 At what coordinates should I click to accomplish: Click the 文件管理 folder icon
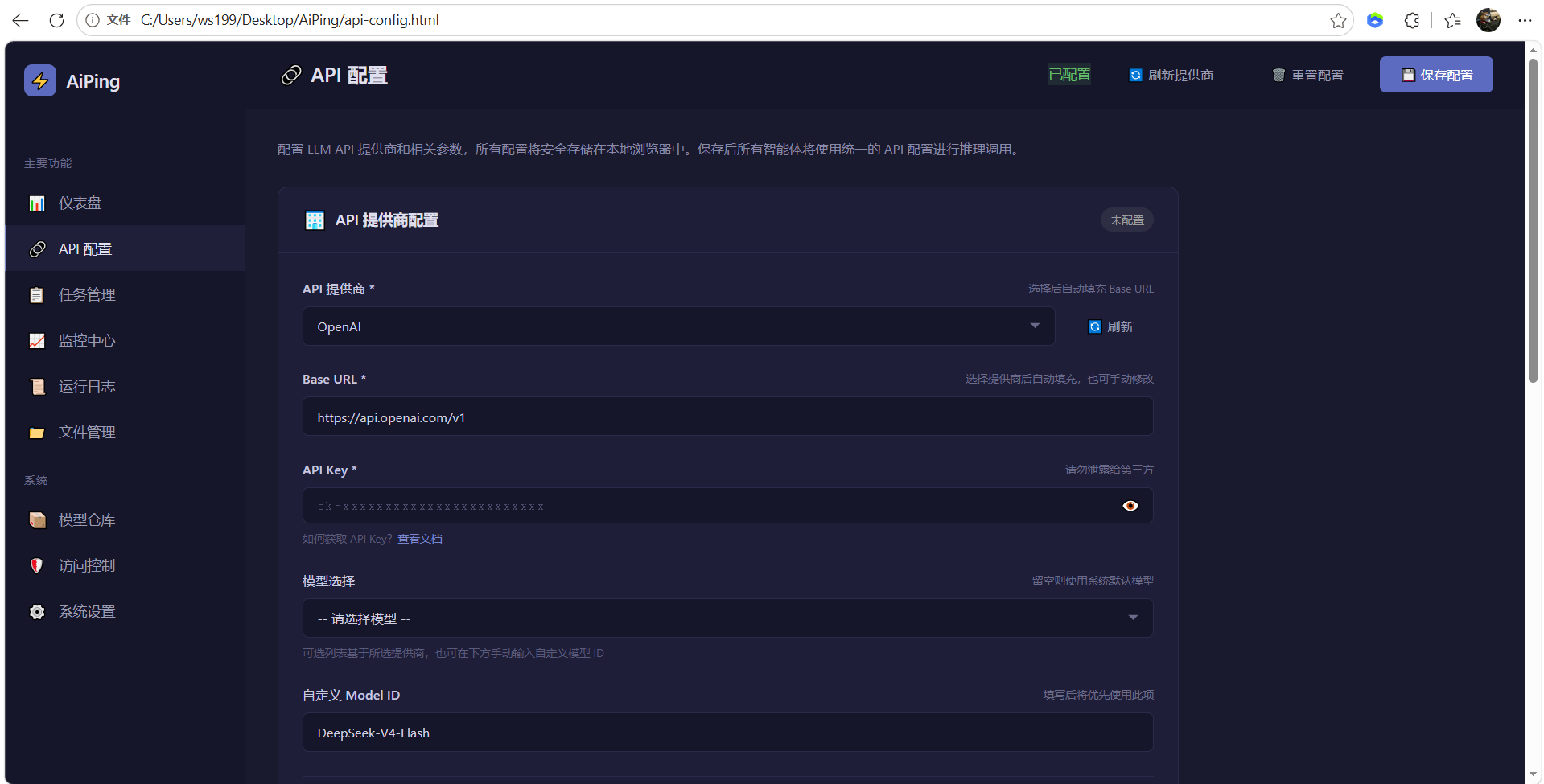coord(37,433)
